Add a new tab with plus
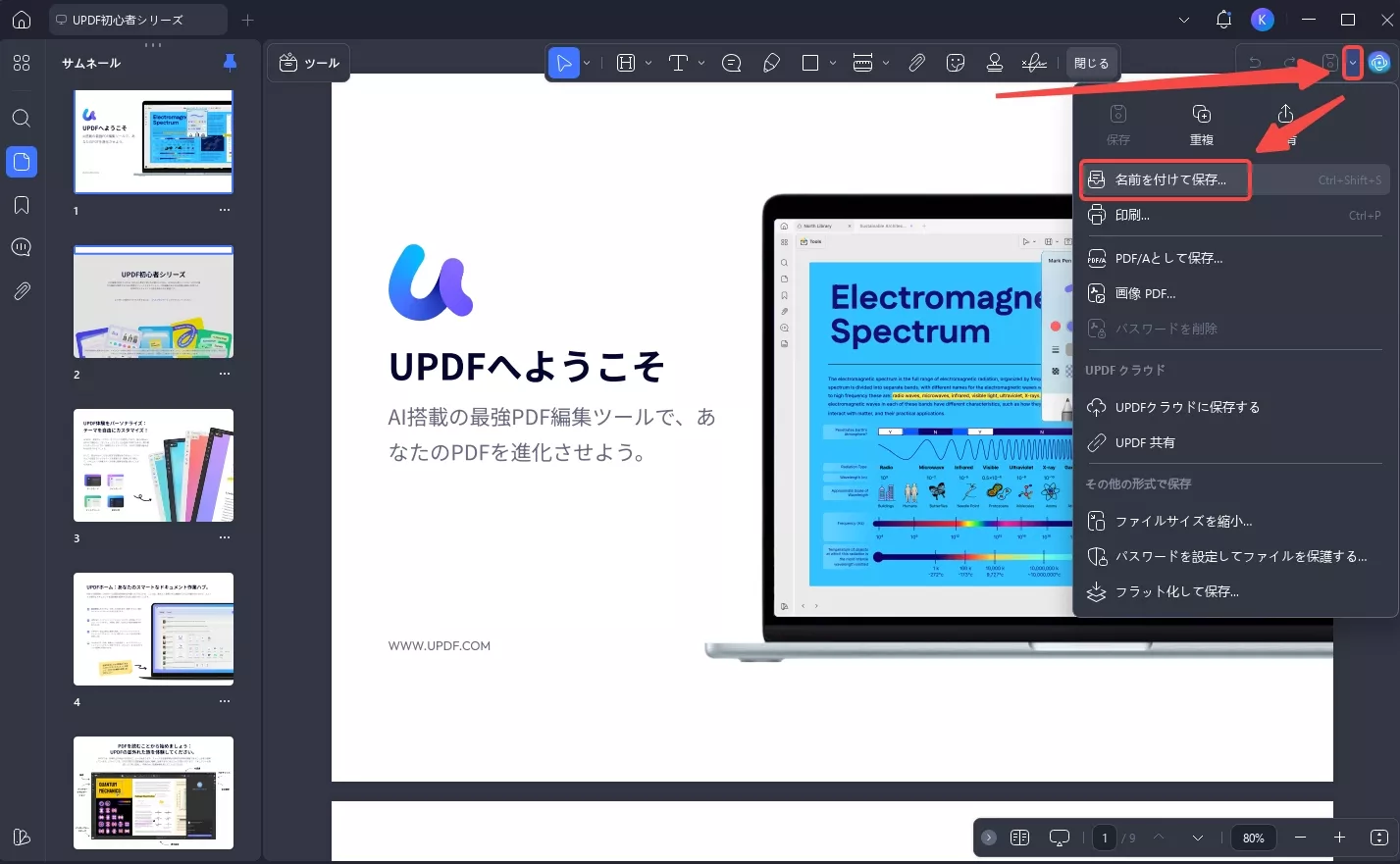The width and height of the screenshot is (1400, 864). [x=247, y=20]
